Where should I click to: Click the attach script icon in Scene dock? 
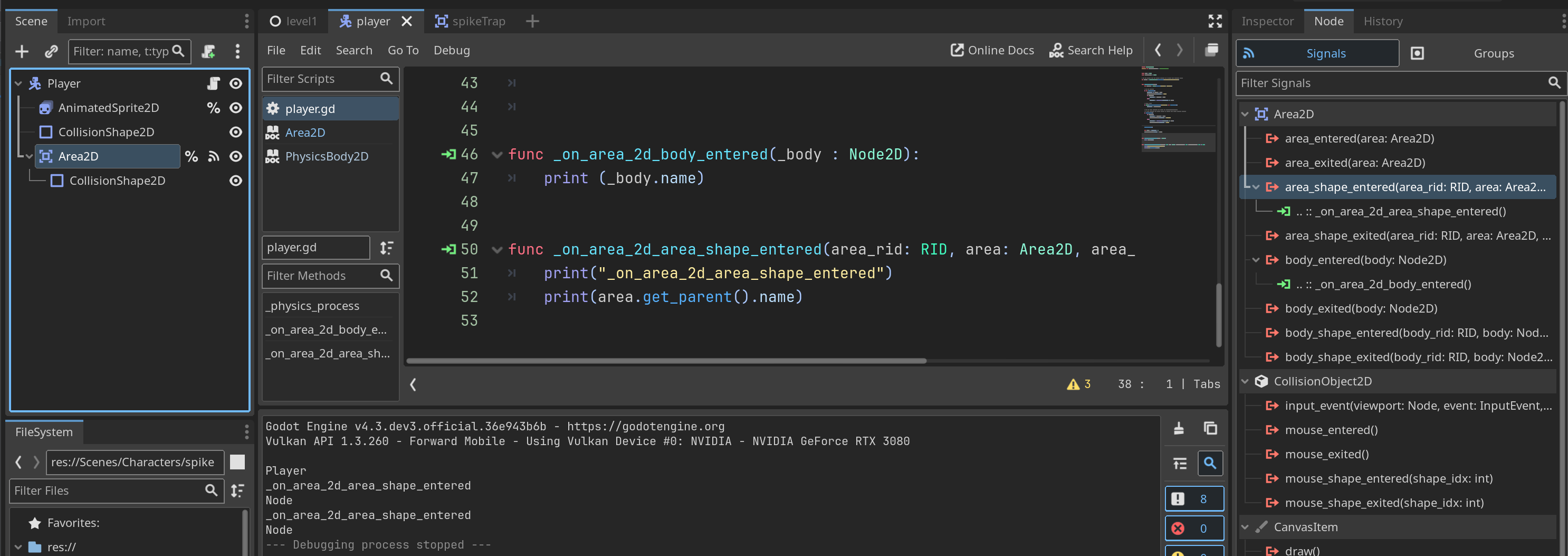point(209,52)
